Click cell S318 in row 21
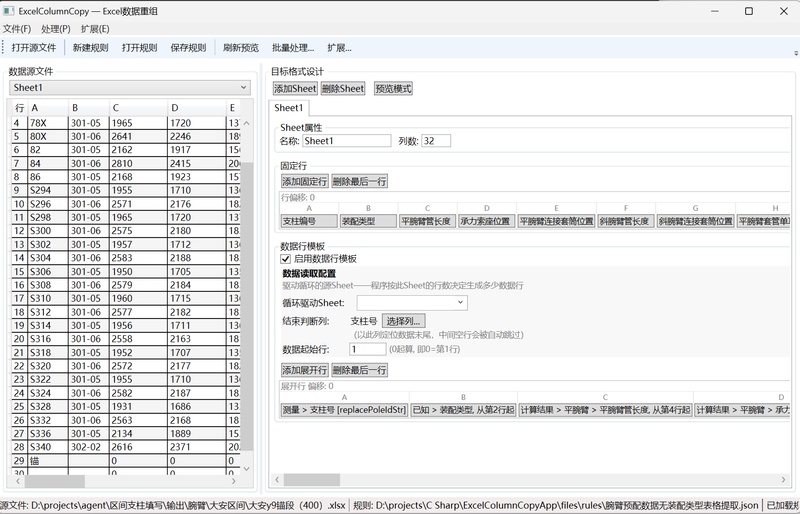This screenshot has width=800, height=514. point(48,353)
